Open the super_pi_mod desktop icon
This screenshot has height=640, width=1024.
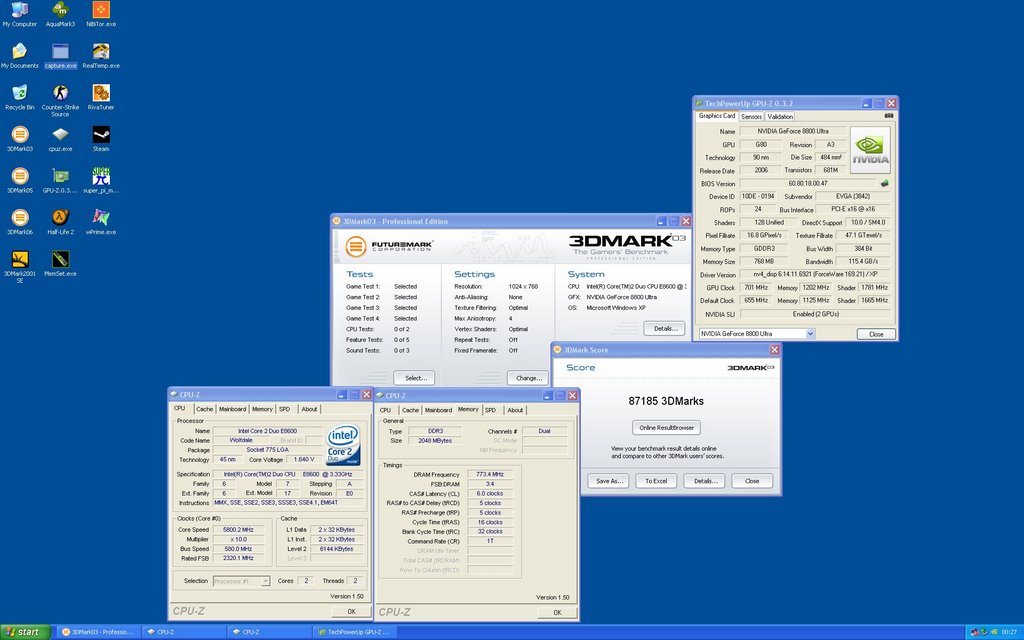tap(101, 181)
